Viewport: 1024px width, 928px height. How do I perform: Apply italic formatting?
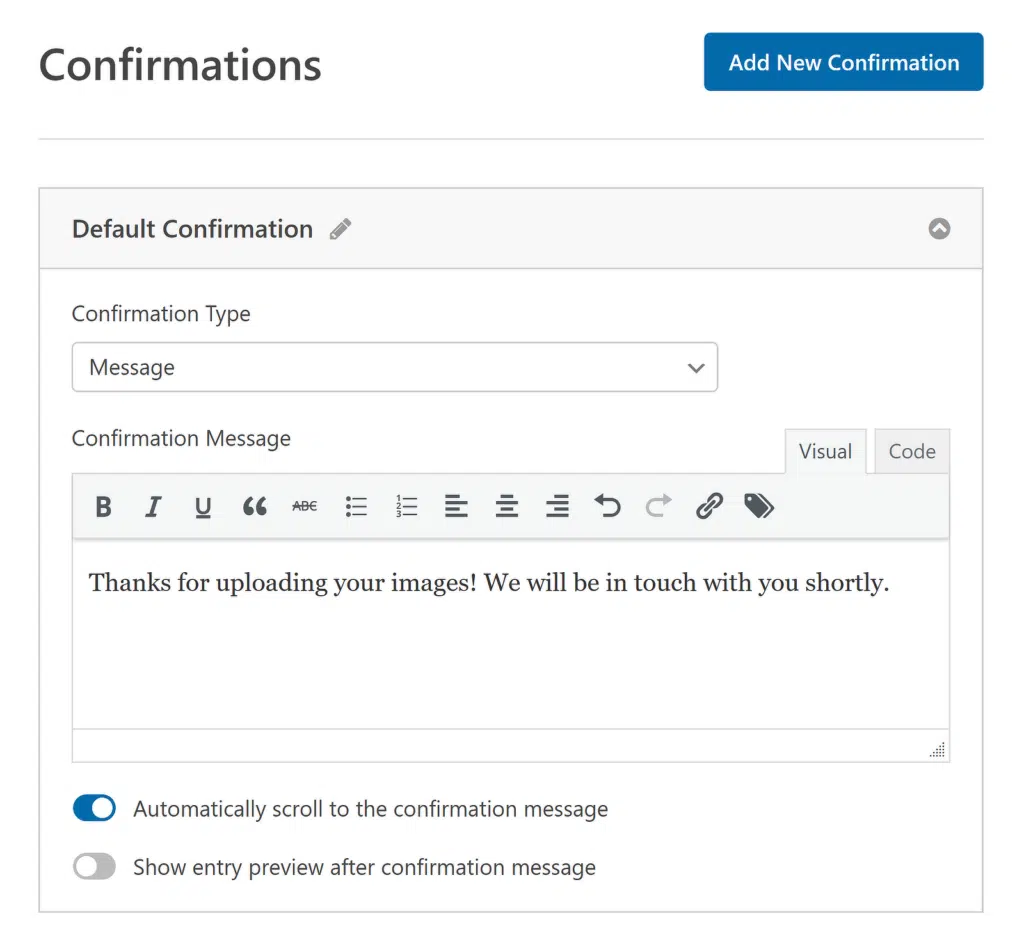click(x=153, y=507)
